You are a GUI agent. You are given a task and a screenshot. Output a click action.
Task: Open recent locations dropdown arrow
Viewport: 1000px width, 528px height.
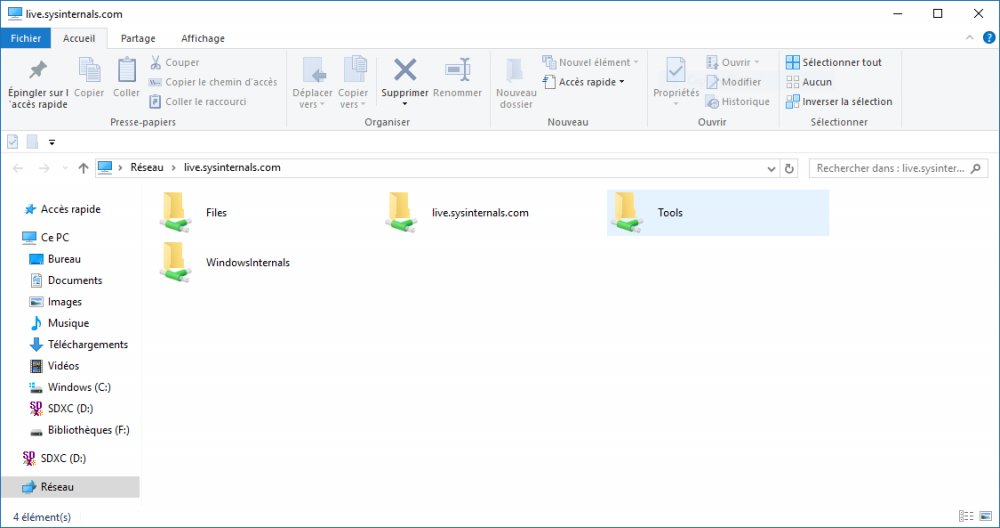65,168
